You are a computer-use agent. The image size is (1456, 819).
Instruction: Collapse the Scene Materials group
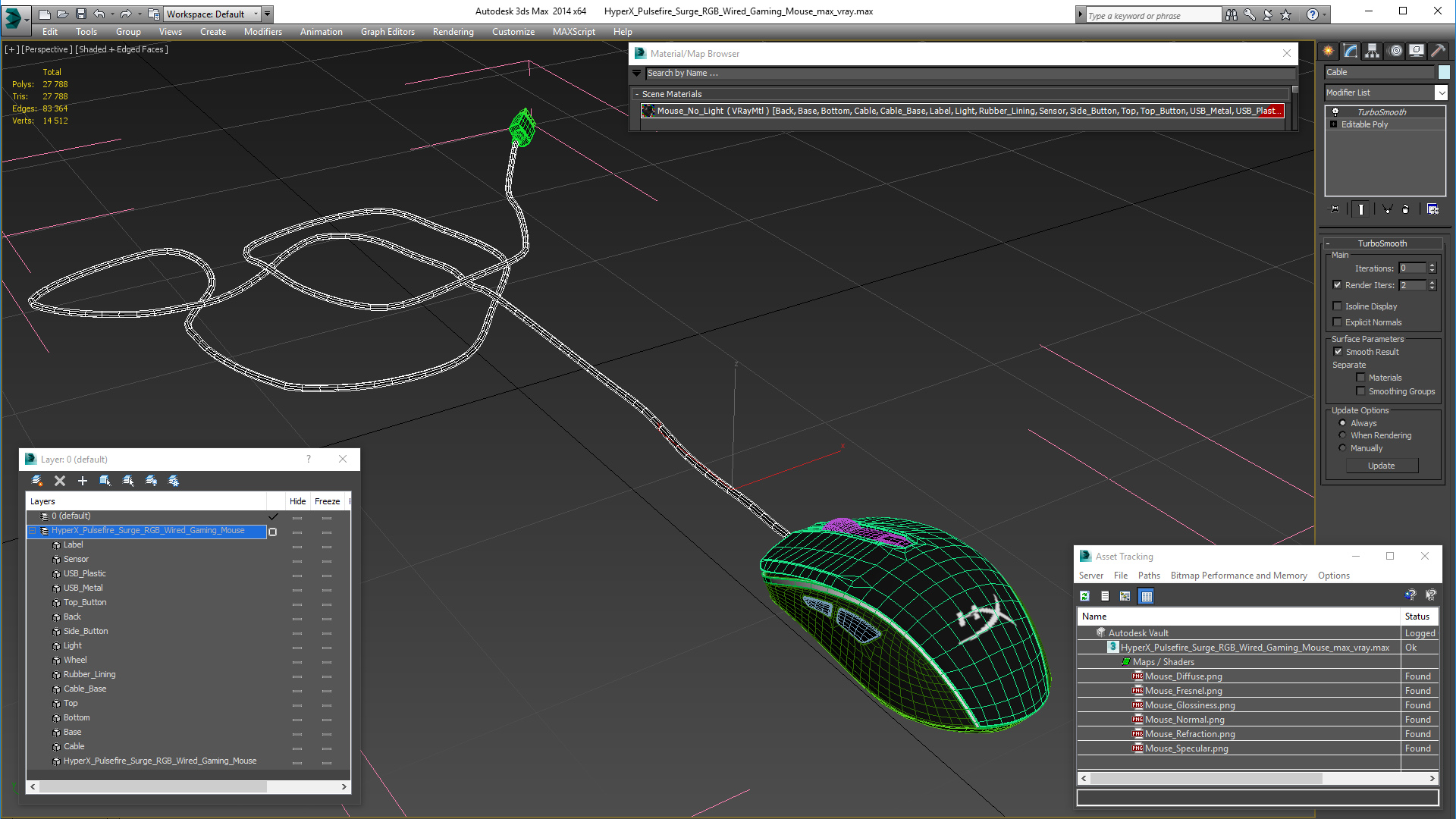click(x=637, y=94)
